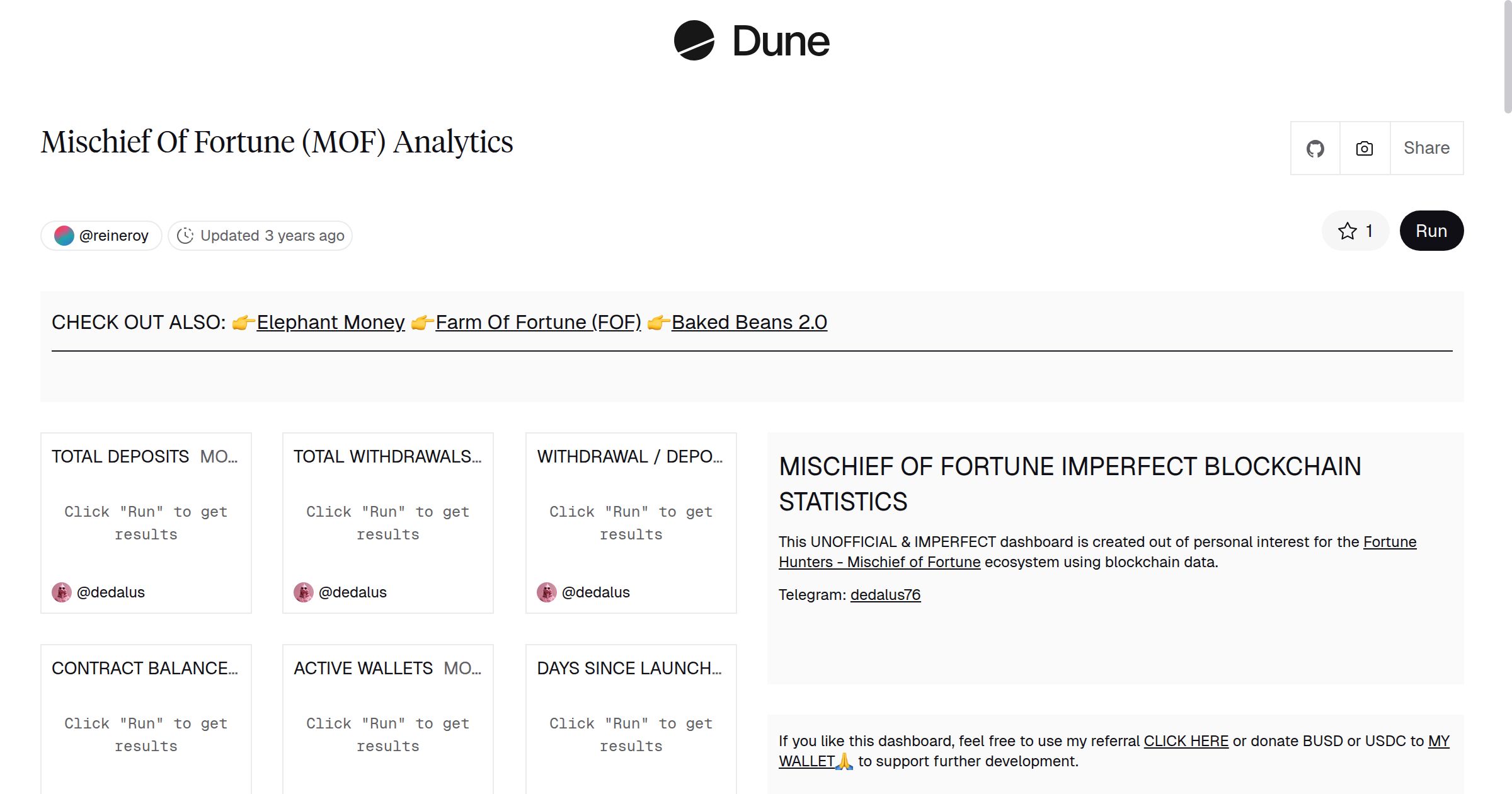Open the CLICK HERE referral link
The image size is (1512, 794).
[x=1186, y=741]
